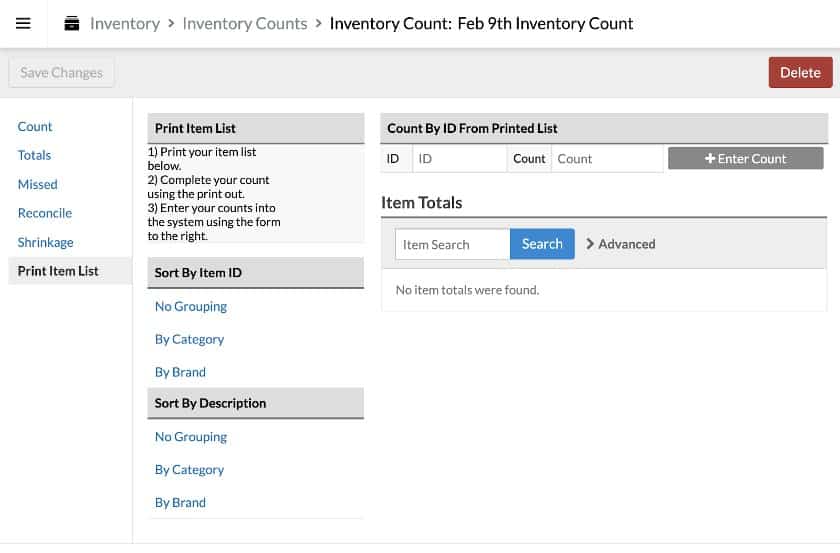This screenshot has height=553, width=840.
Task: Click the Enter Count button
Action: (745, 159)
